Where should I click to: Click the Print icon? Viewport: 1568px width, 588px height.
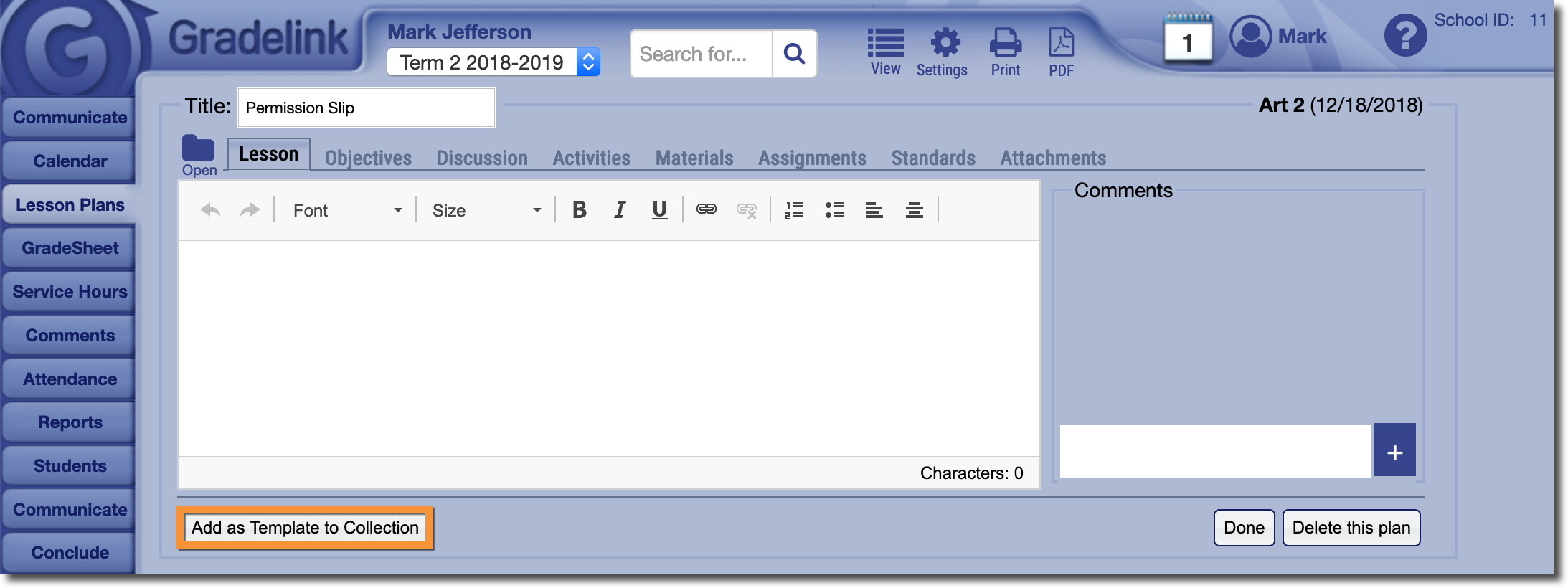coord(1005,52)
